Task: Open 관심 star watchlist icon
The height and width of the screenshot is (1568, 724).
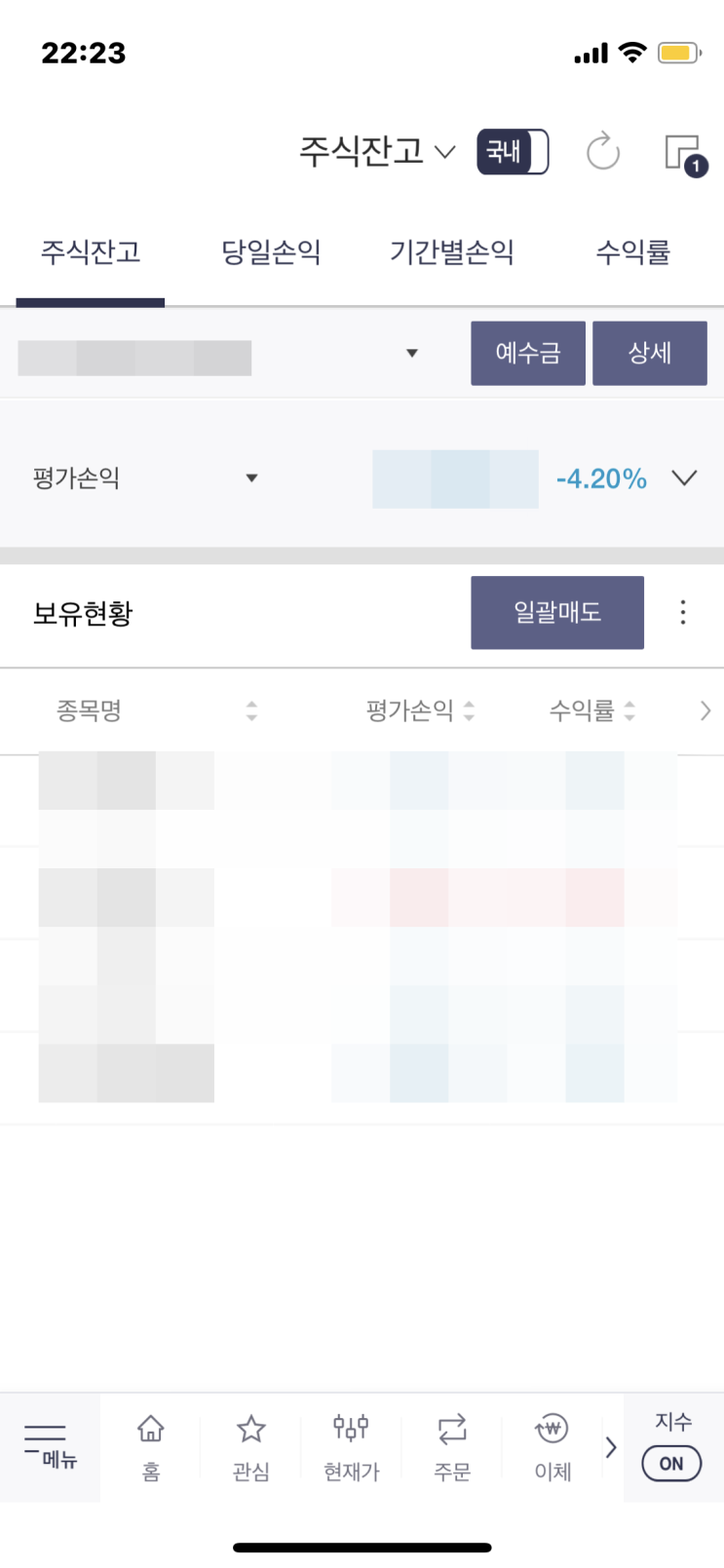Action: pyautogui.click(x=251, y=1446)
